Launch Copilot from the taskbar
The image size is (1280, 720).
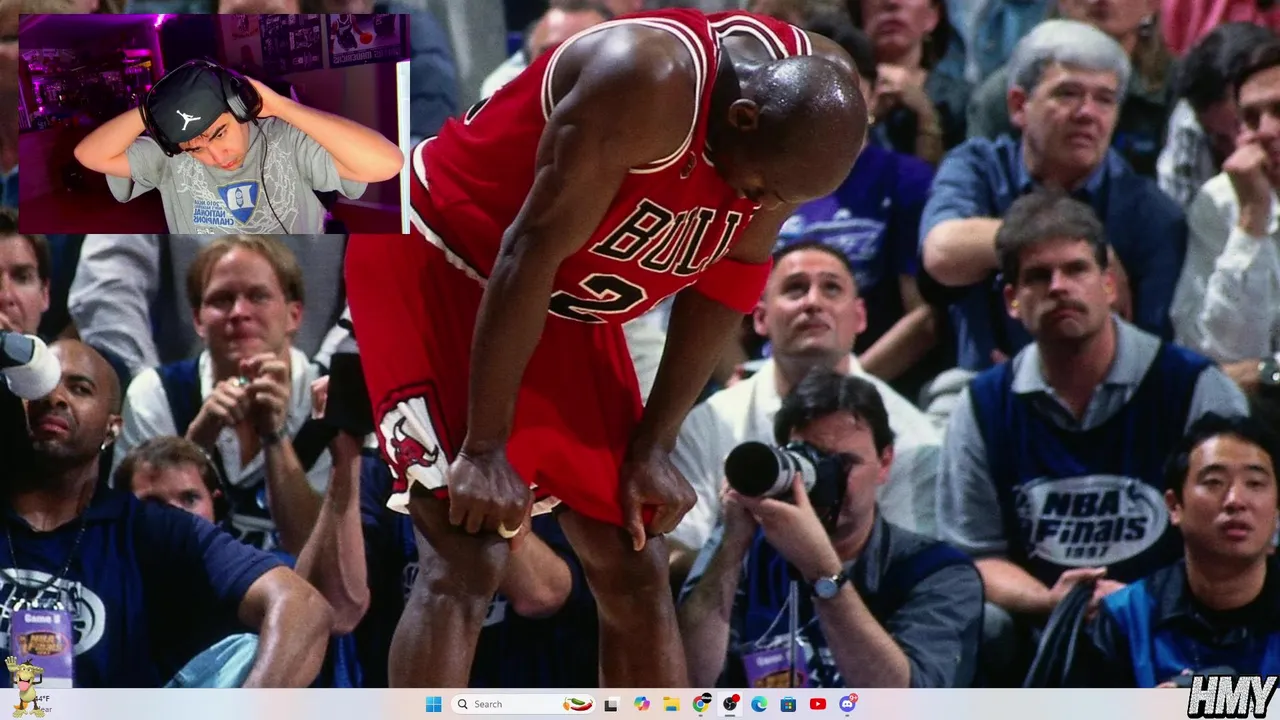642,704
